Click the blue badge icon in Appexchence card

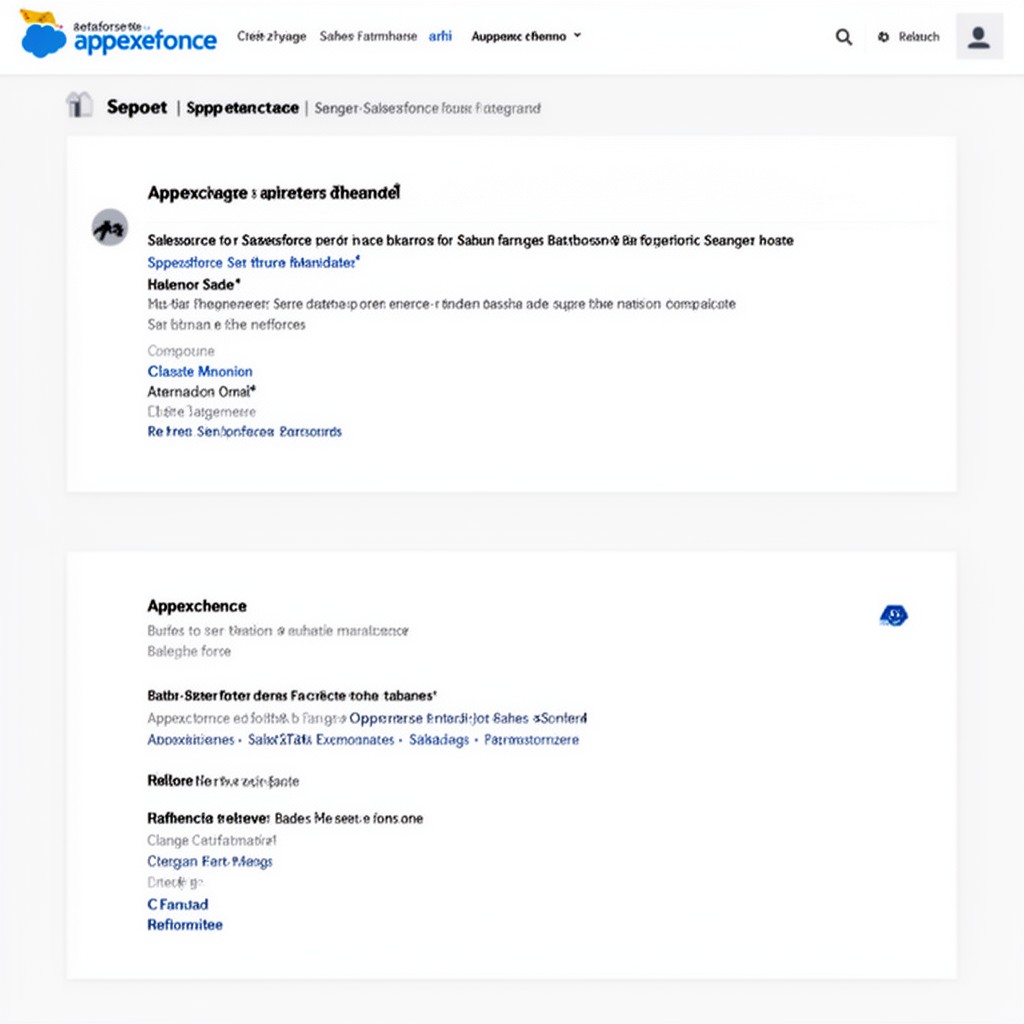coord(893,615)
